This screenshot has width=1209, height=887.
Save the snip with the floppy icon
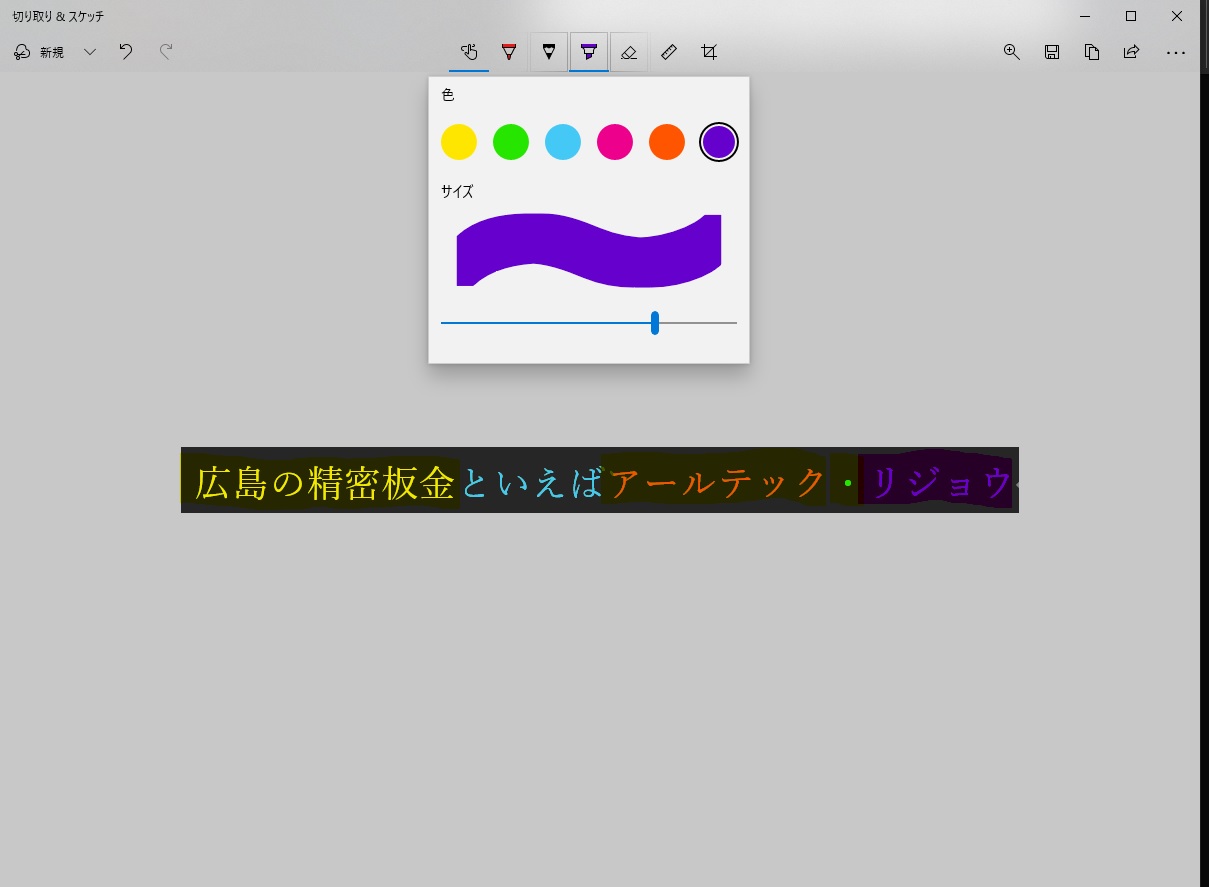coord(1051,52)
